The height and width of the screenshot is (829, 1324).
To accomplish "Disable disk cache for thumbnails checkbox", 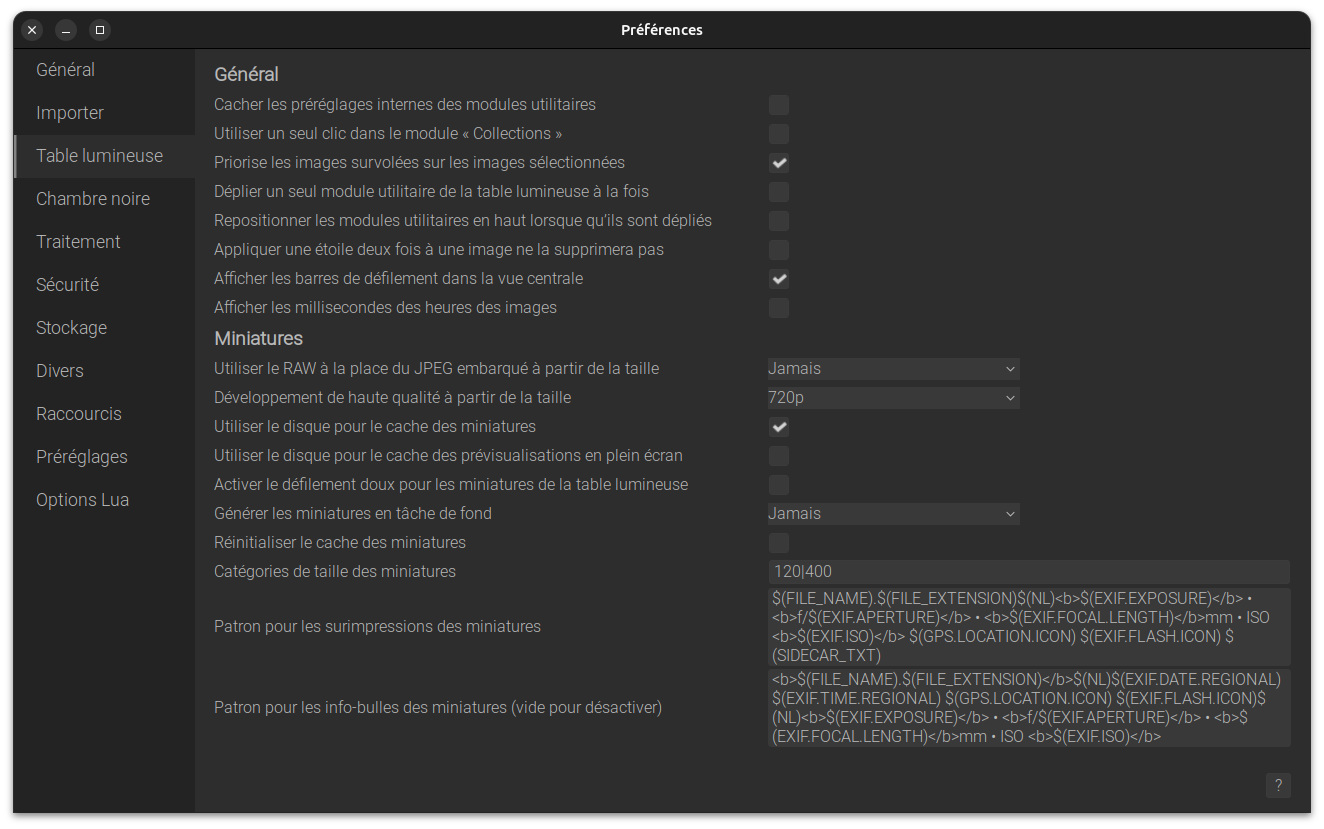I will click(x=779, y=427).
